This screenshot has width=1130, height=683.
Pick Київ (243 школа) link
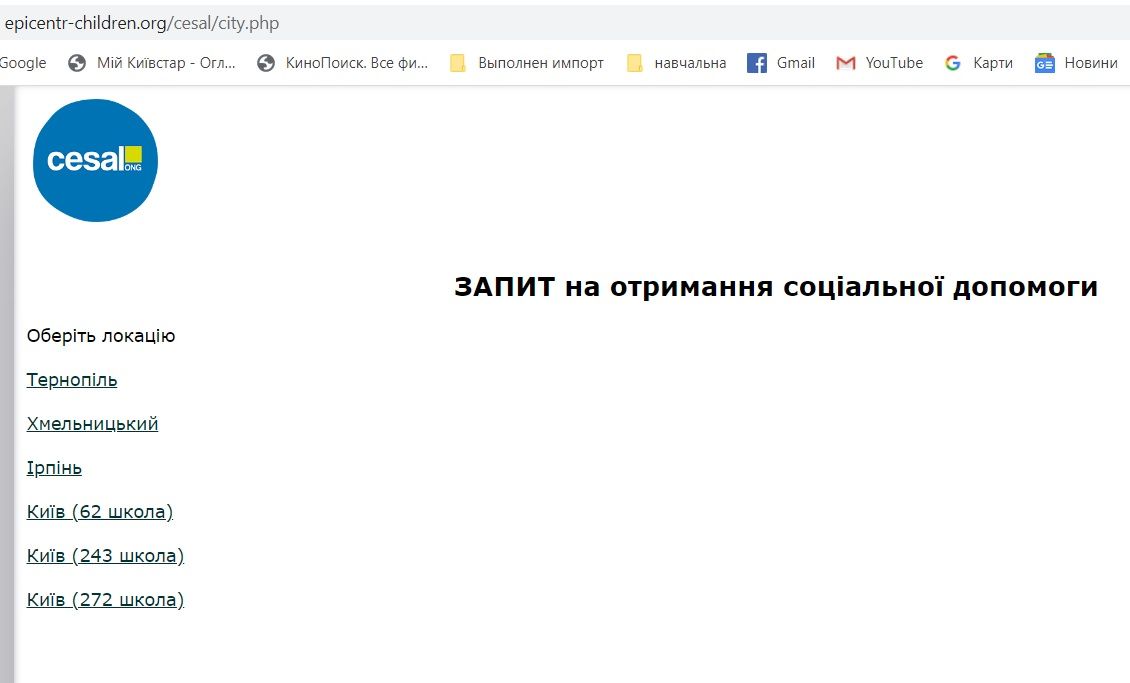(x=105, y=556)
